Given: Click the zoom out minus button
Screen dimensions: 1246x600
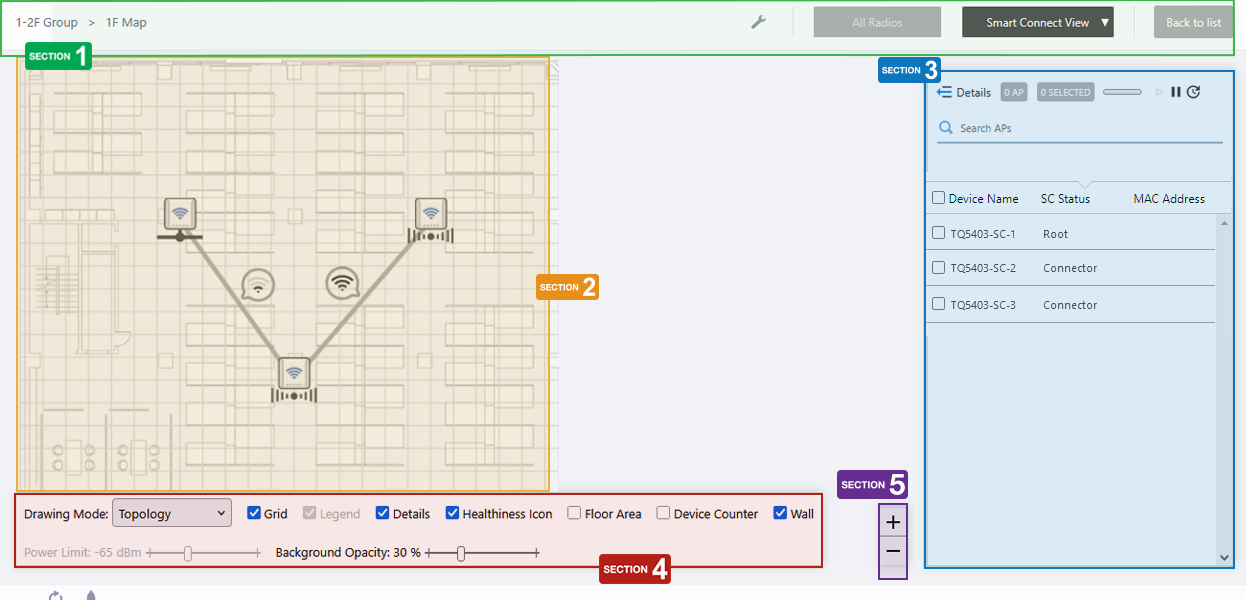Looking at the screenshot, I should coord(893,551).
